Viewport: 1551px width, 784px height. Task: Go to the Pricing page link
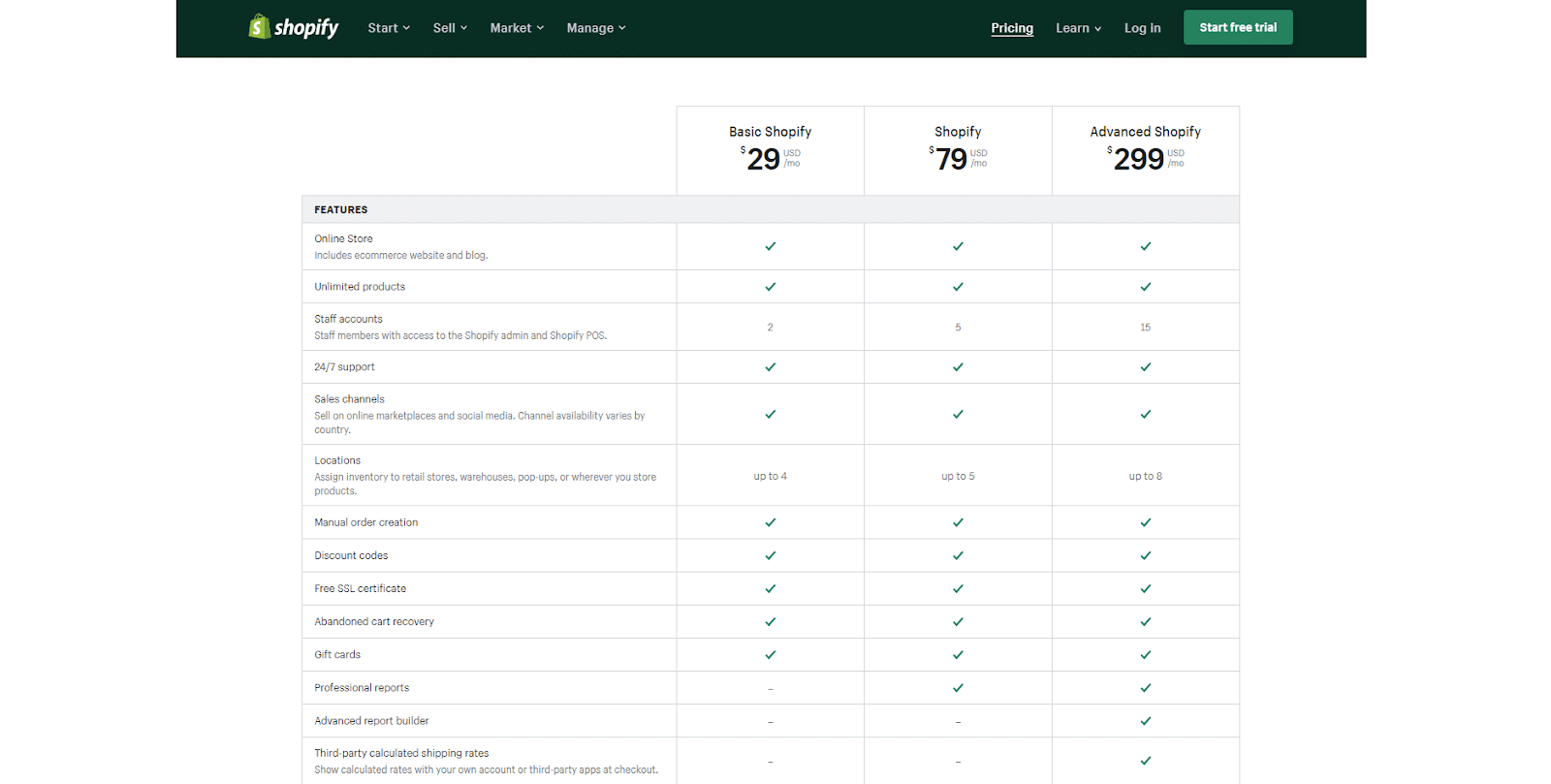click(x=1012, y=28)
